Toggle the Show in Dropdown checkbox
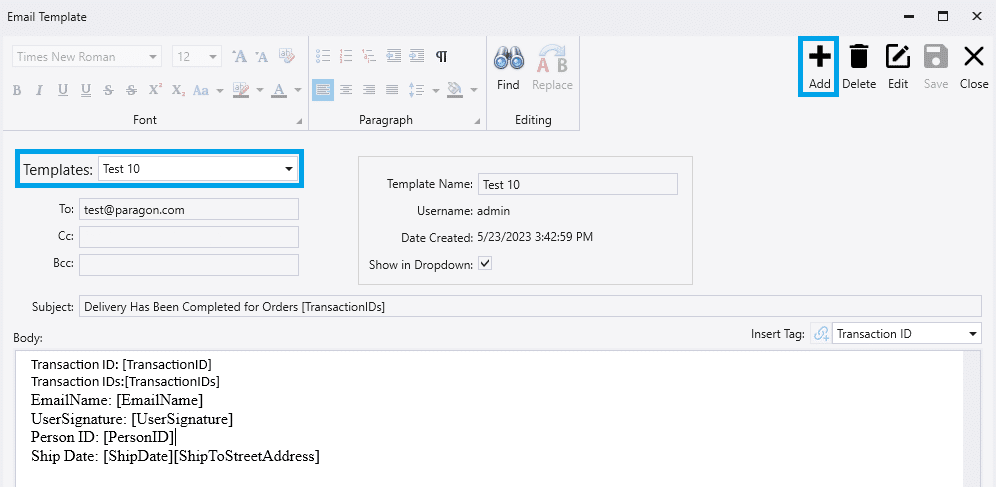 (x=485, y=264)
